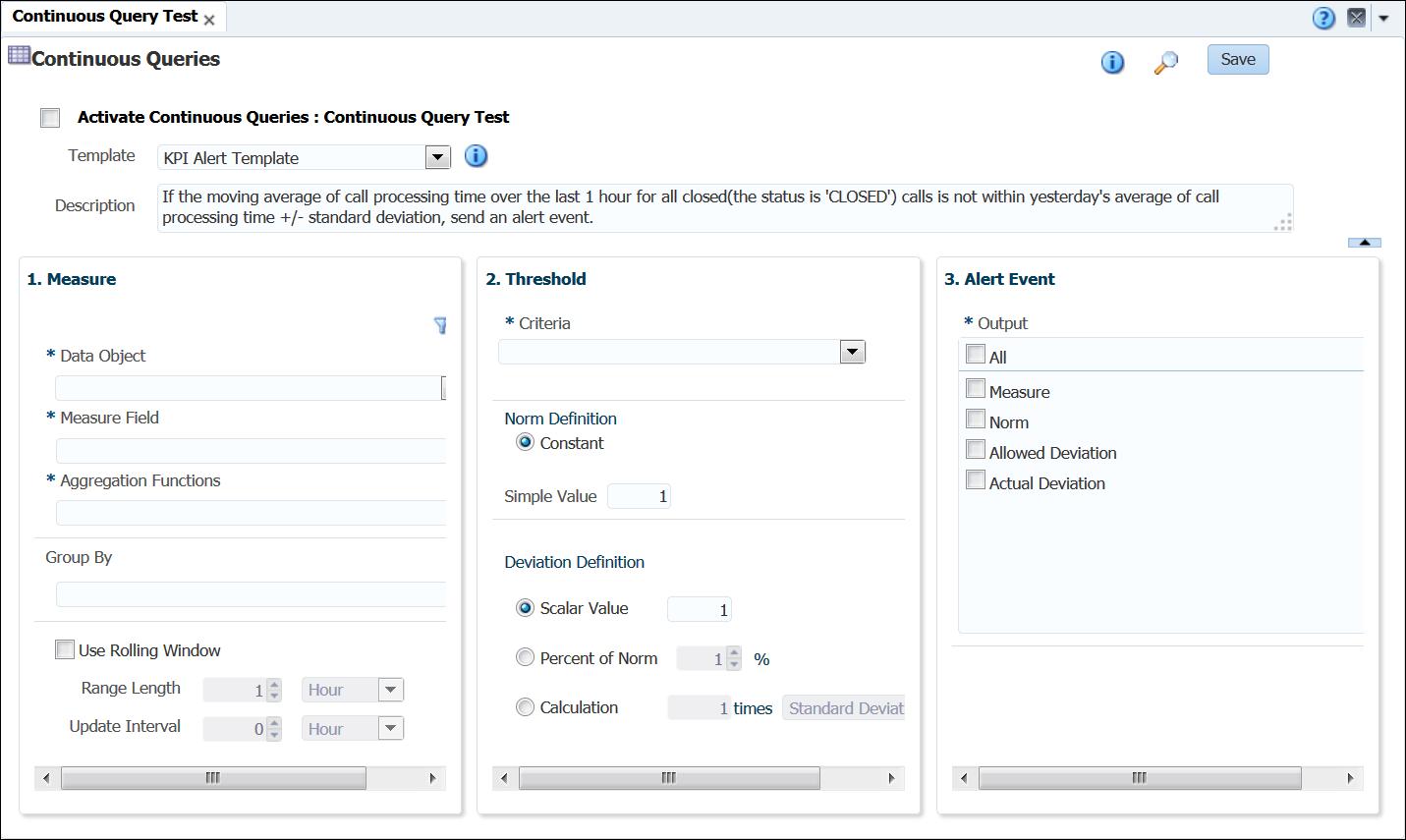1406x840 pixels.
Task: Check the Use Rolling Window box
Action: (x=65, y=649)
